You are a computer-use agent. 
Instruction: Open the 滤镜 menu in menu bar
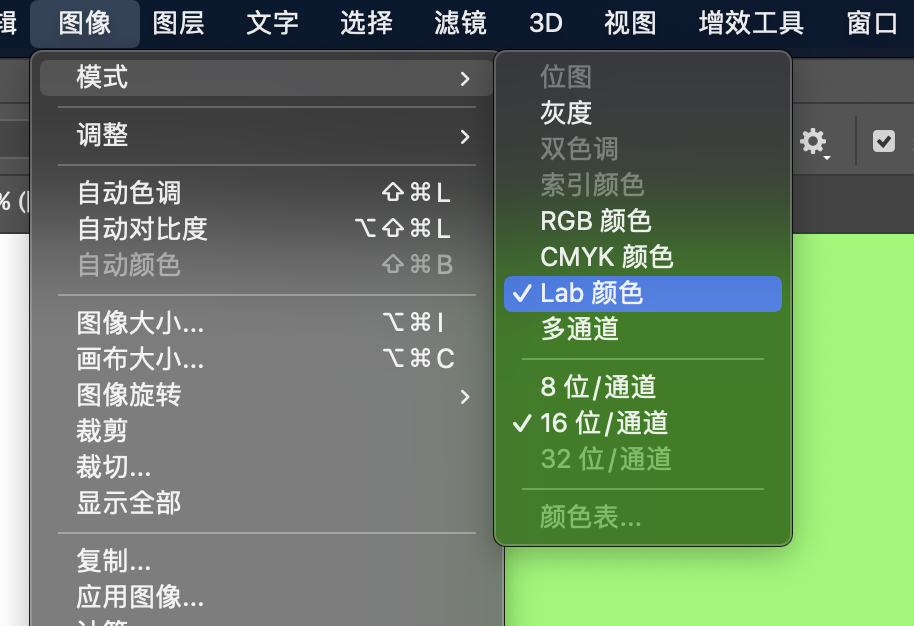(x=460, y=22)
